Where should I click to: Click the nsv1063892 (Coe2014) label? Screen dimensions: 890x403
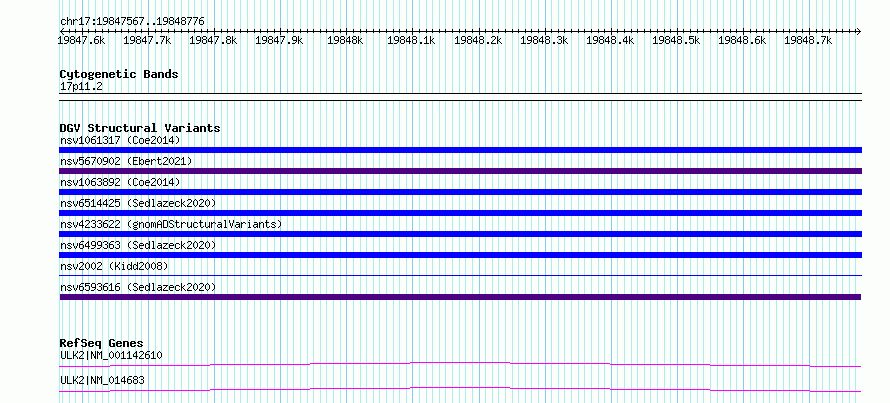(x=120, y=182)
